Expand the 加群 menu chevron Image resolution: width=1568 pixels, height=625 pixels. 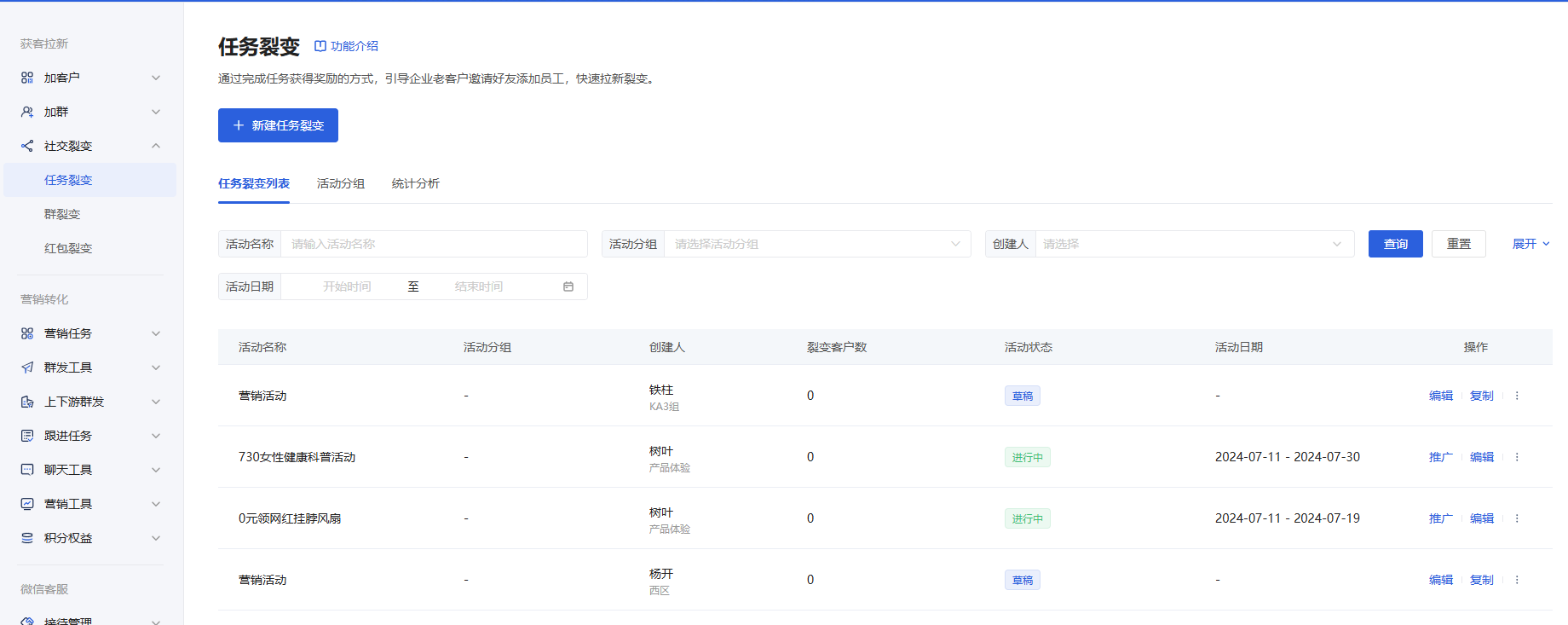[x=156, y=112]
